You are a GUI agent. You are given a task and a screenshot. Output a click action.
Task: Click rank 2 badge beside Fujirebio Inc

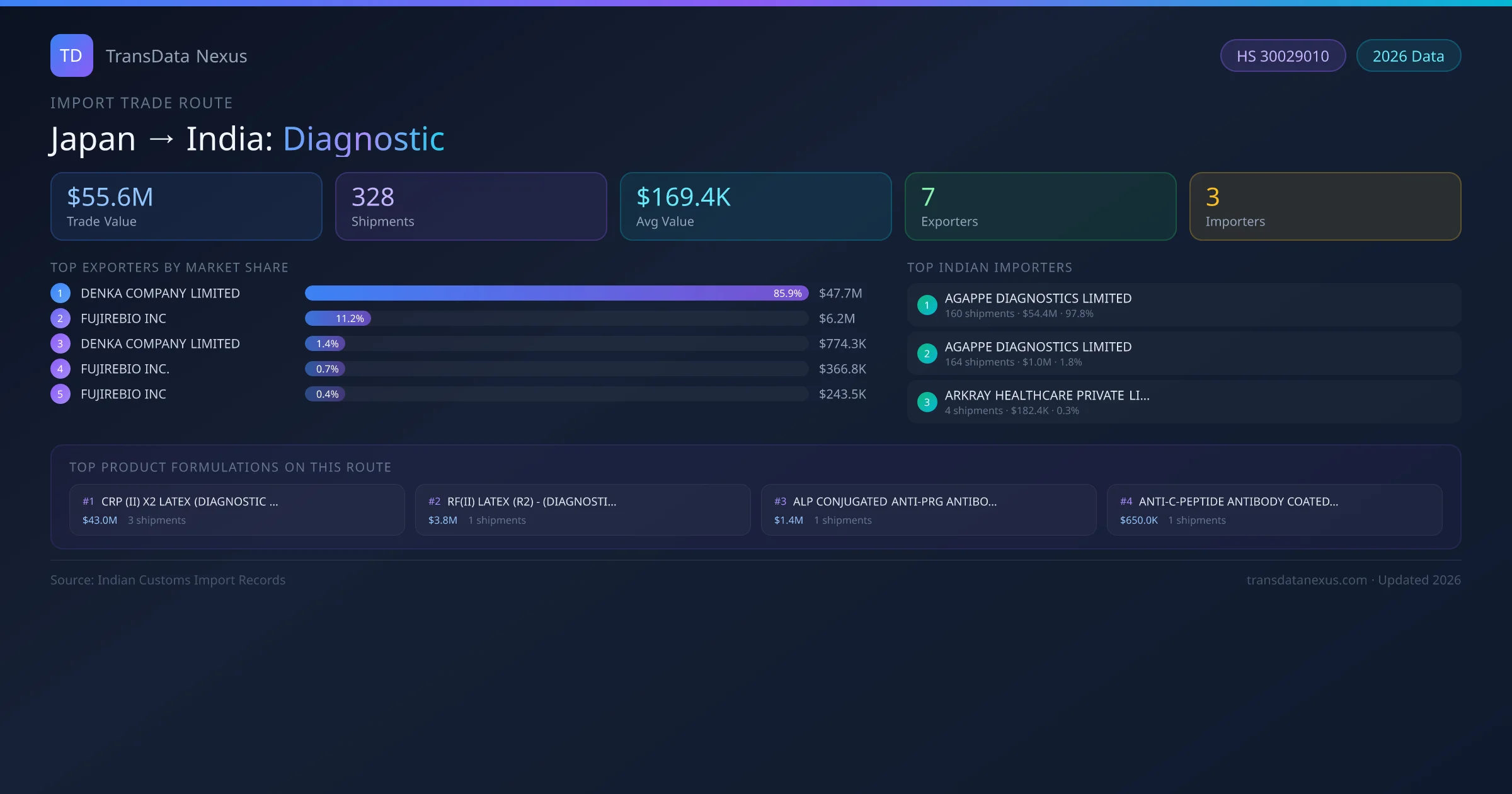coord(60,318)
